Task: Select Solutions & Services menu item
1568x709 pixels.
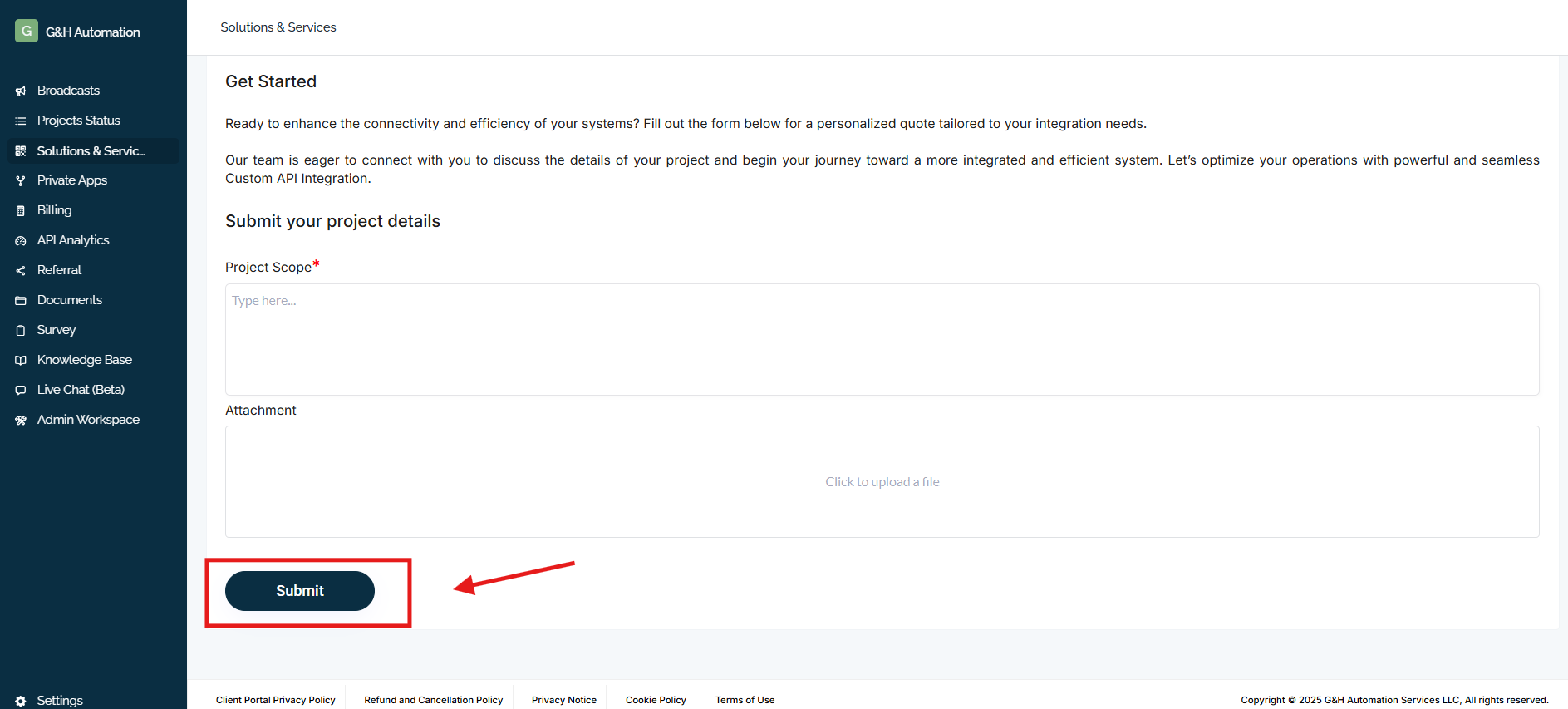Action: (91, 151)
